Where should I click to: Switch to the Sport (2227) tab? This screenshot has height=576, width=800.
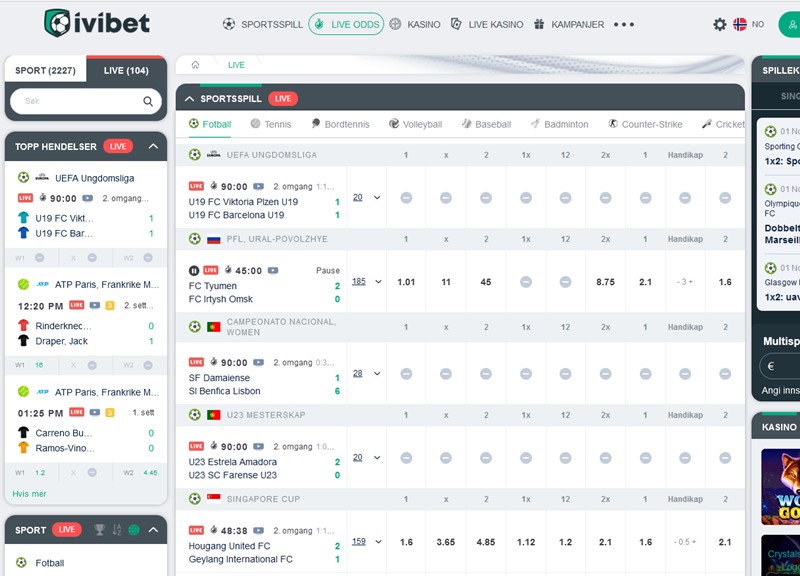click(45, 70)
